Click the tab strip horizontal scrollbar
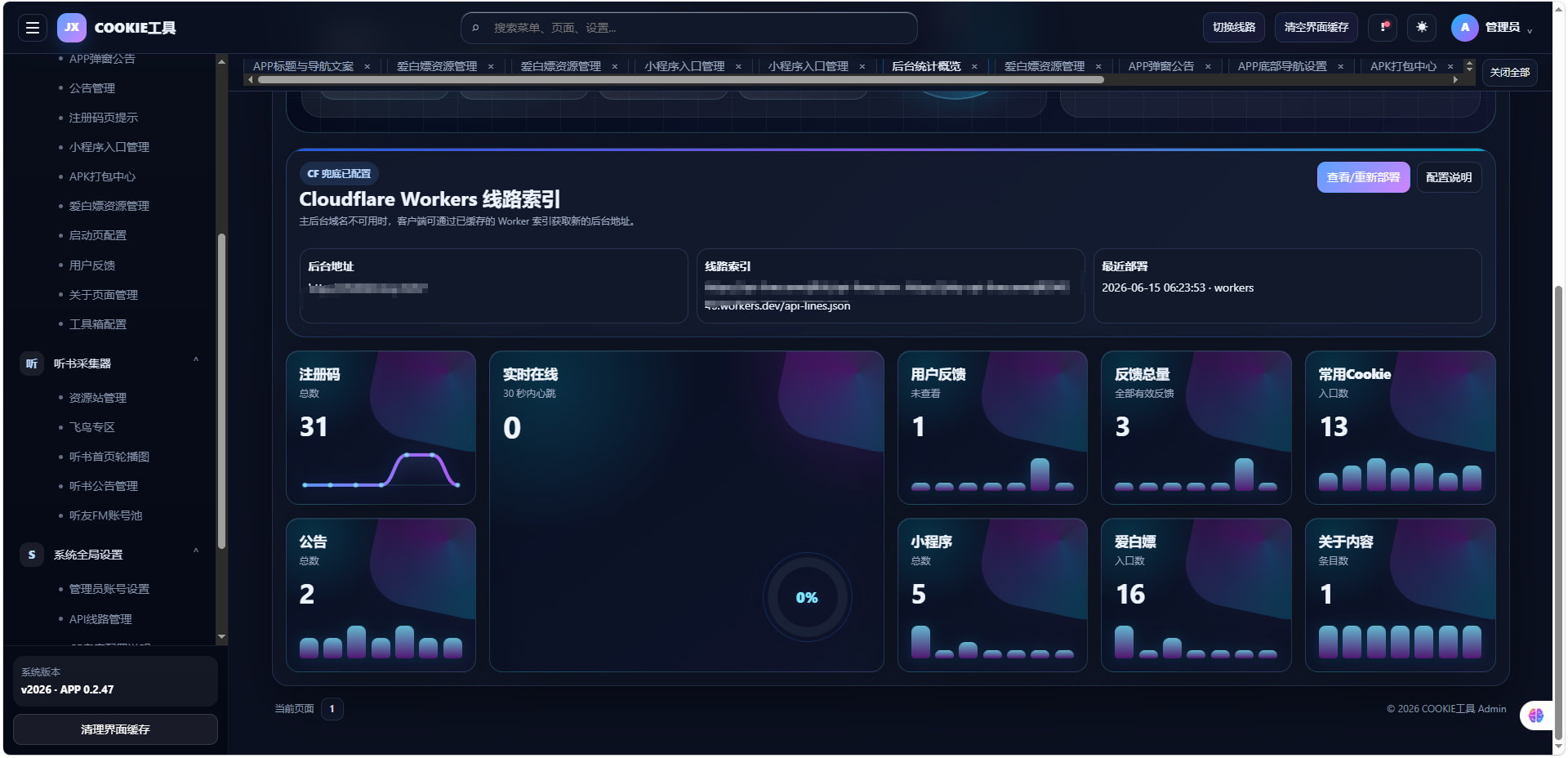The width and height of the screenshot is (1568, 758). [680, 80]
